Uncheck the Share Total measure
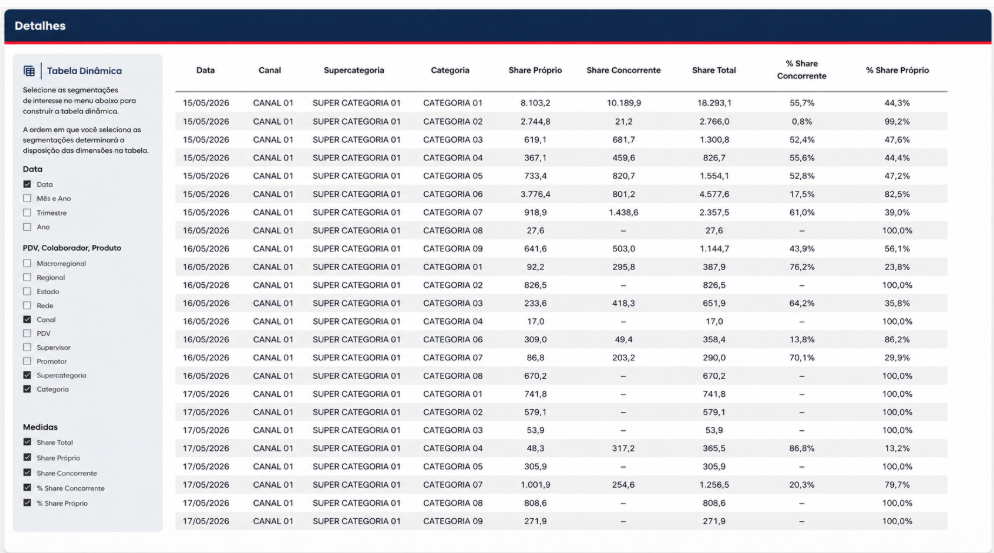This screenshot has width=994, height=553. tap(27, 443)
